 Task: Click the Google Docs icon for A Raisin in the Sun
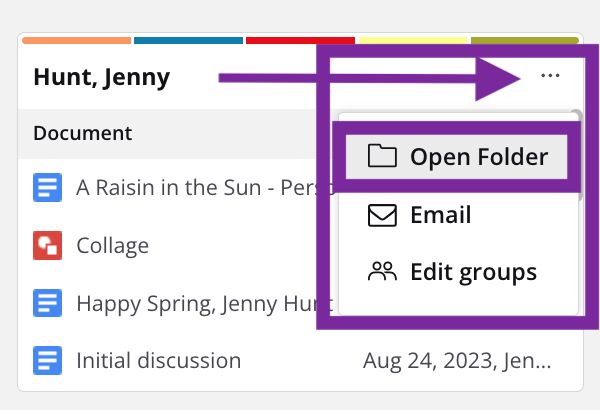pyautogui.click(x=47, y=187)
